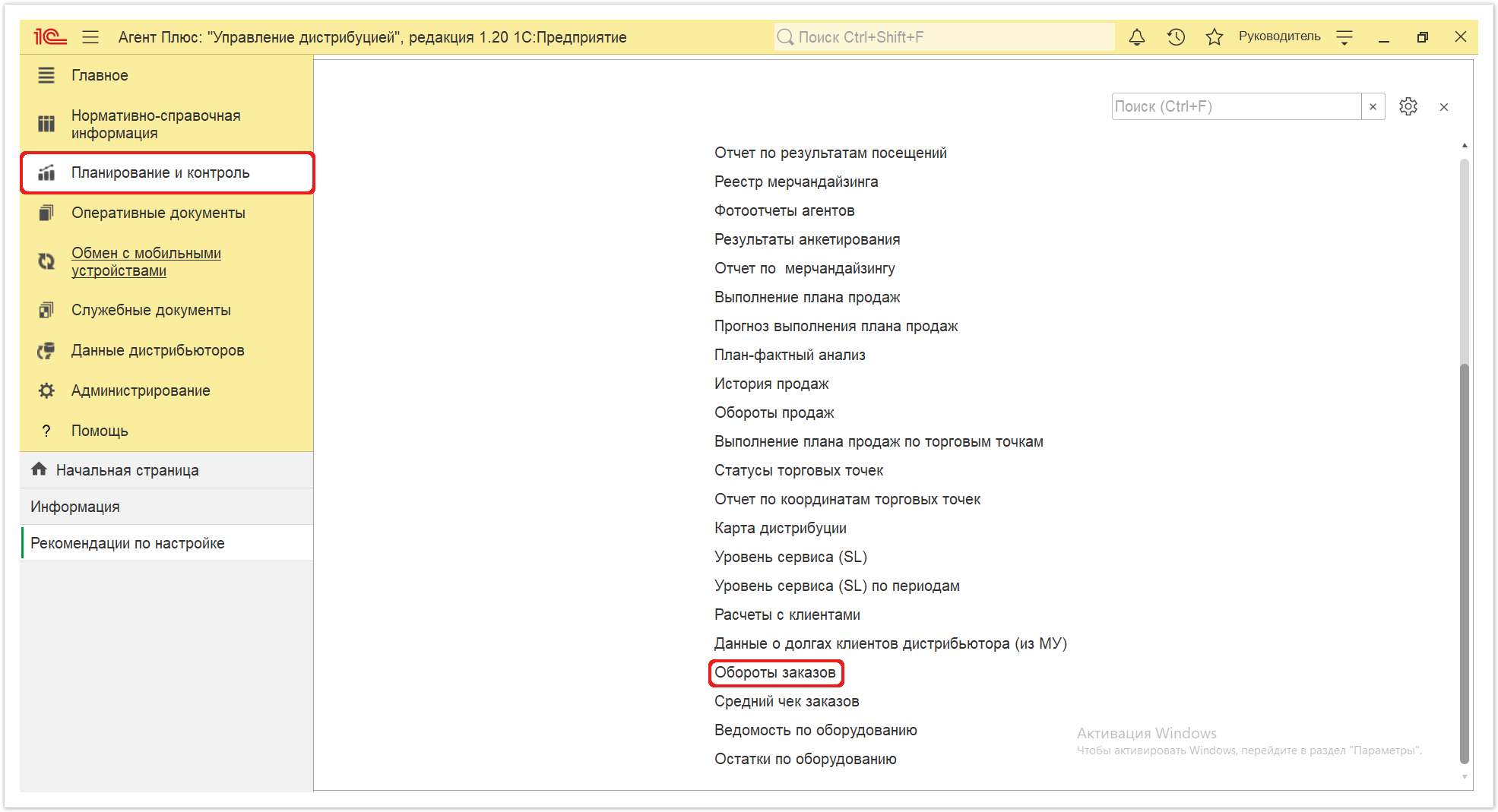
Task: Open Обороты заказов report
Action: [x=774, y=672]
